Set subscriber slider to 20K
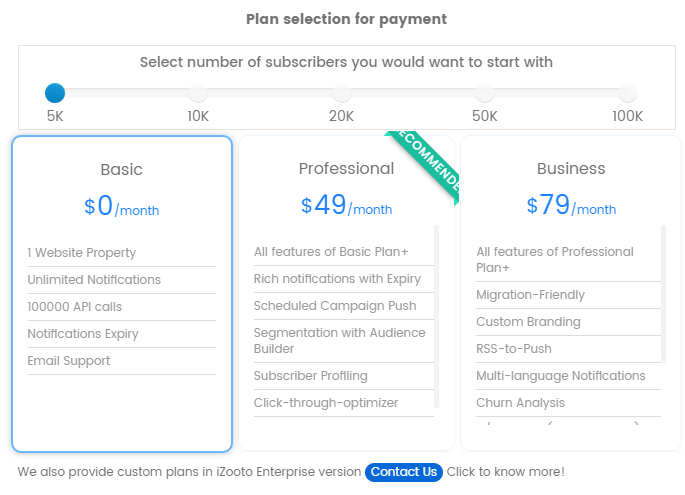Screen dimensions: 685x495 [x=342, y=93]
